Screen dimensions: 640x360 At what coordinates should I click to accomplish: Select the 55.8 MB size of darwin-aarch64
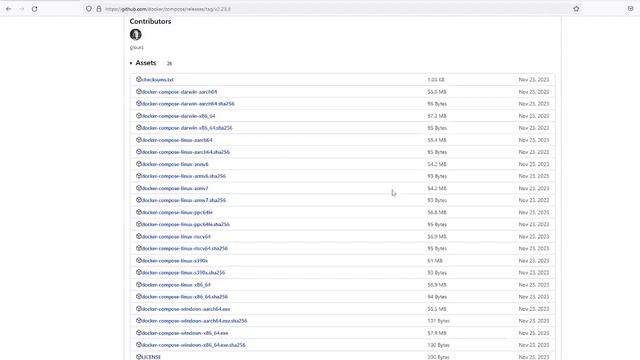(x=437, y=92)
